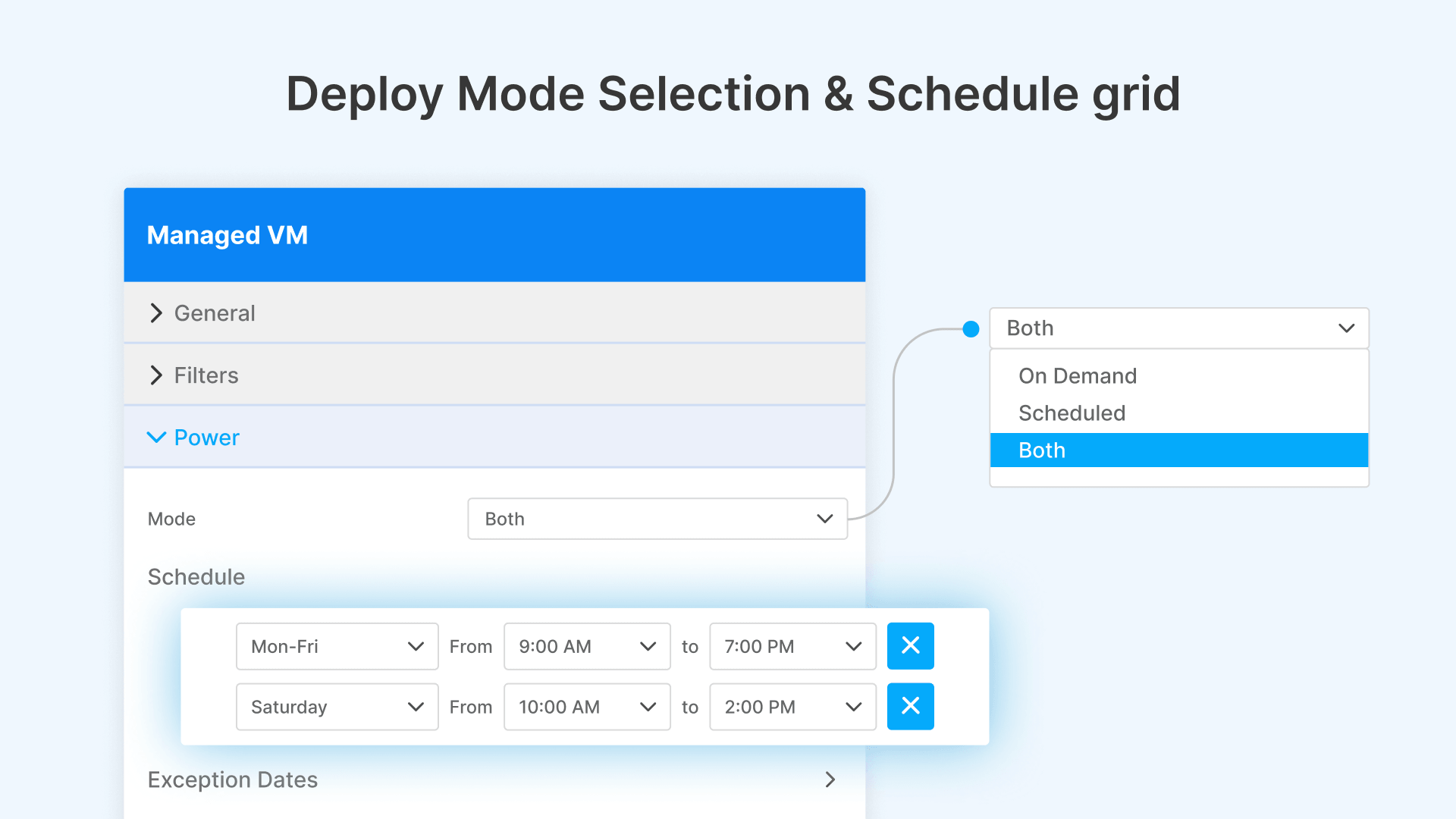Screen dimensions: 1456x819
Task: Expand the Filters section chevron
Action: 156,375
